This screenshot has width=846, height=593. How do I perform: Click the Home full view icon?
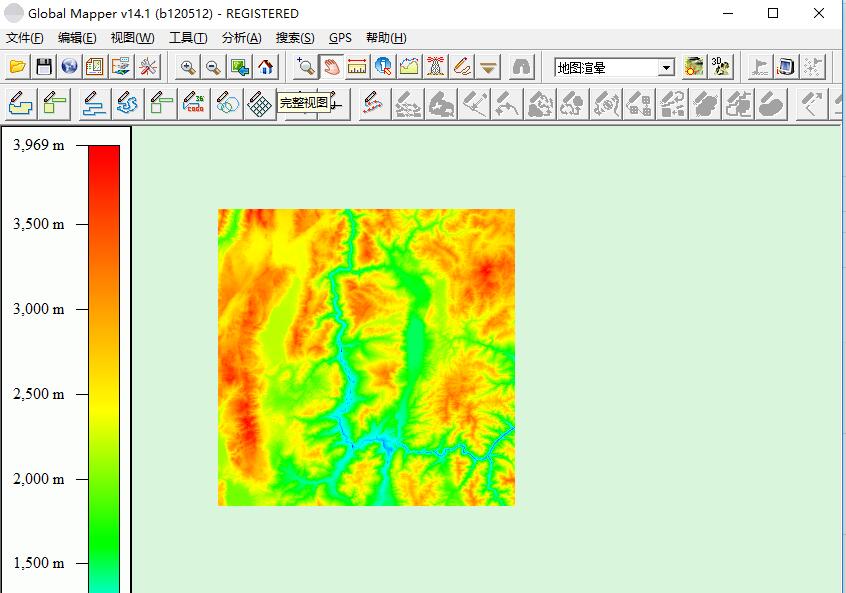tap(265, 67)
